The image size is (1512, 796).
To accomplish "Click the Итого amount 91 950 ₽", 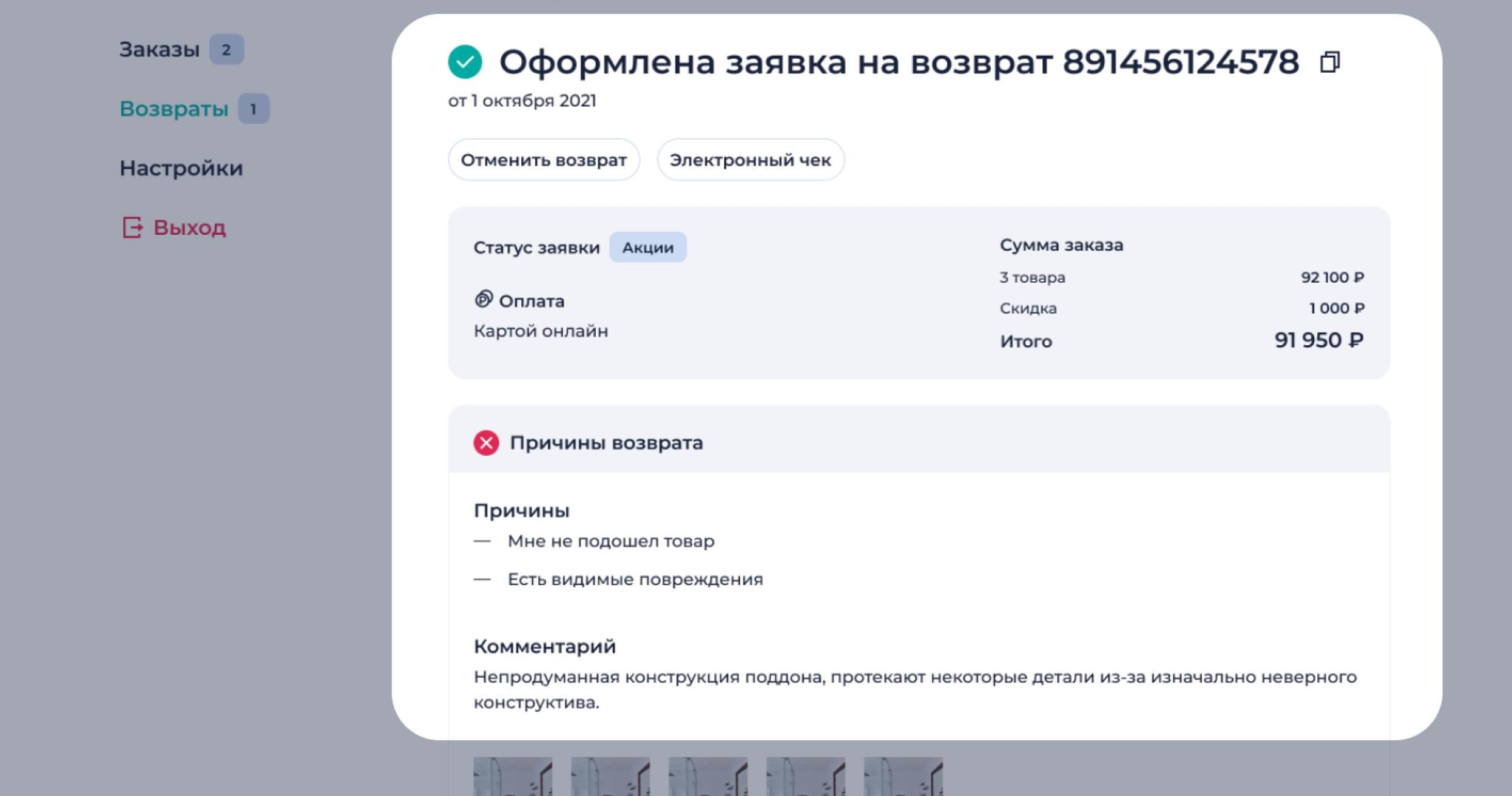I will click(x=1319, y=340).
